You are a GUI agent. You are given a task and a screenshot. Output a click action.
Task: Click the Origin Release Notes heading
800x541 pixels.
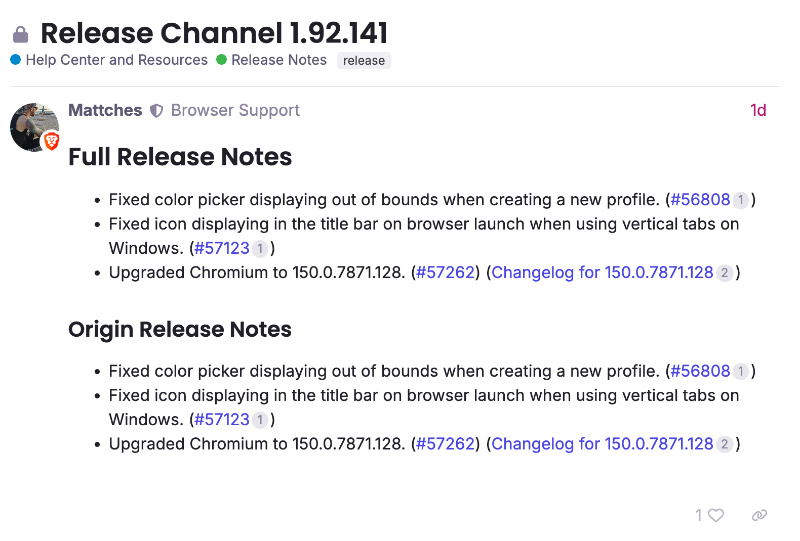[180, 329]
